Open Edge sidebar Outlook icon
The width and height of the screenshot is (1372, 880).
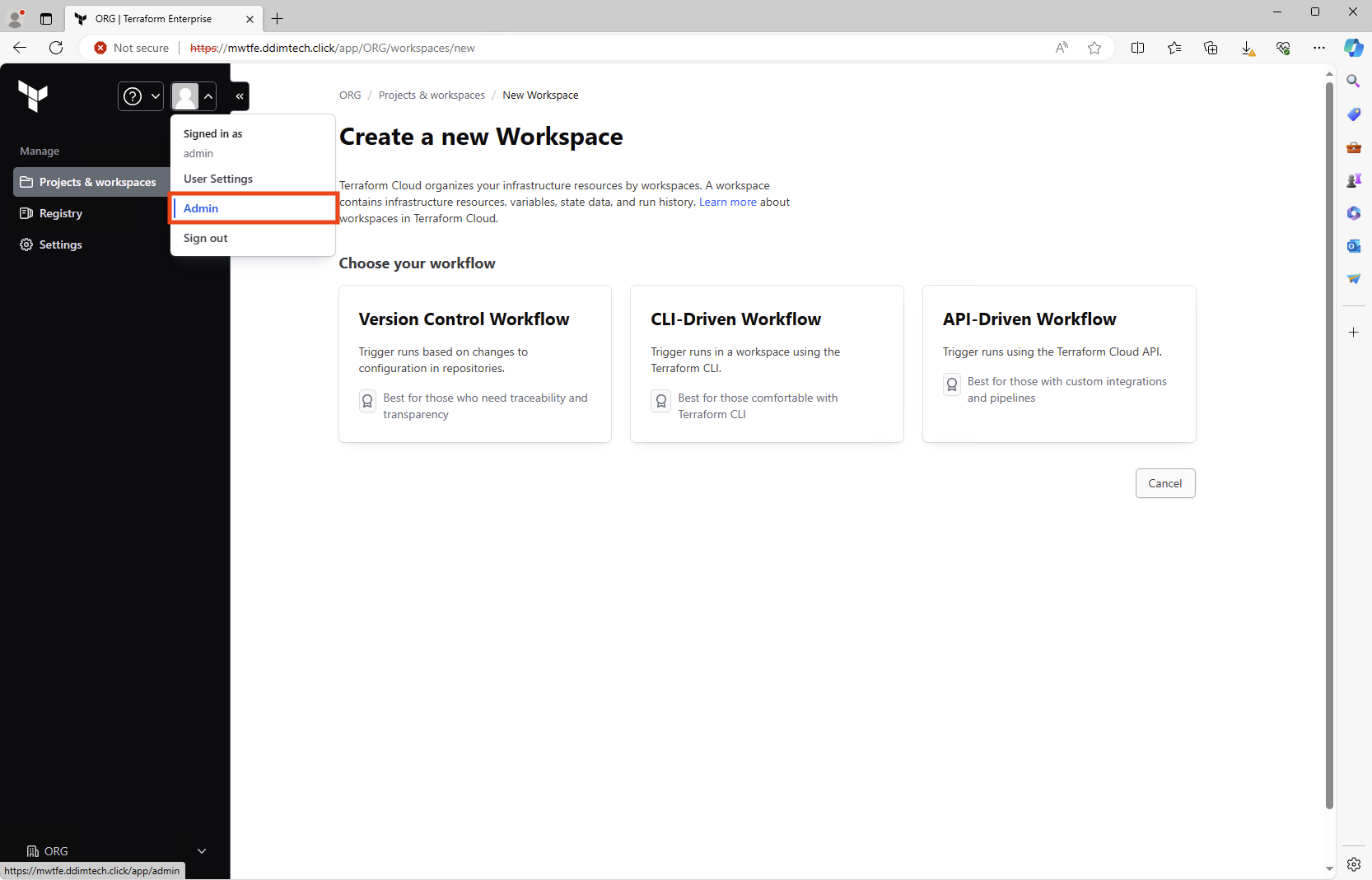click(x=1354, y=246)
